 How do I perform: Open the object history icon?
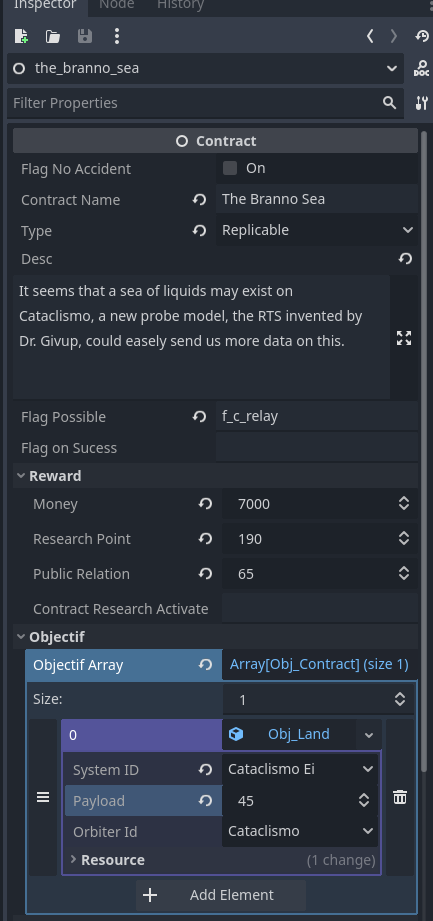(x=422, y=36)
